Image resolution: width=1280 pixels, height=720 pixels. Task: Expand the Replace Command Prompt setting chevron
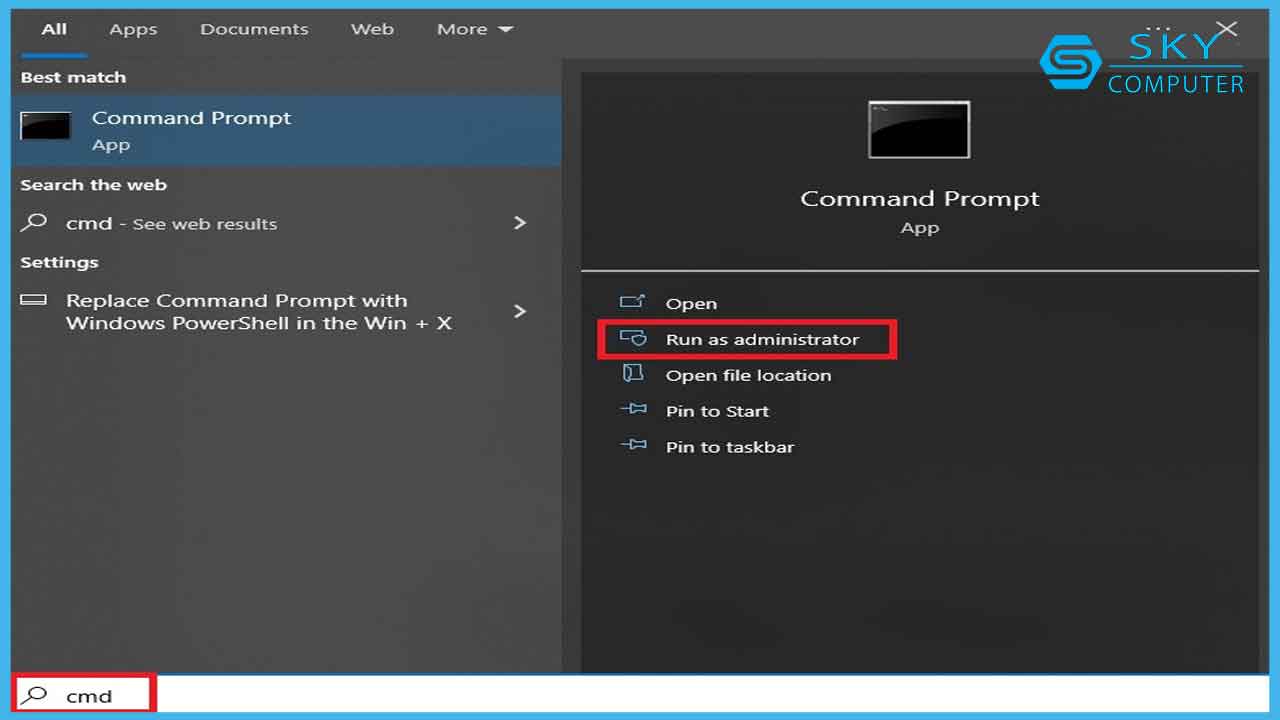520,311
